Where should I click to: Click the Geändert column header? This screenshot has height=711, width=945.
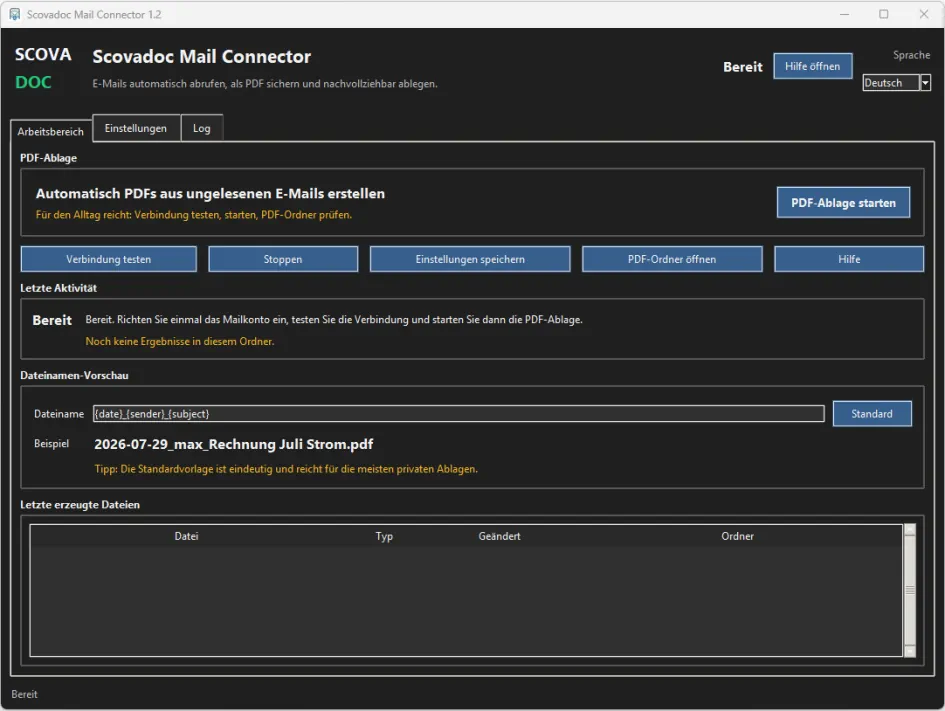click(499, 536)
